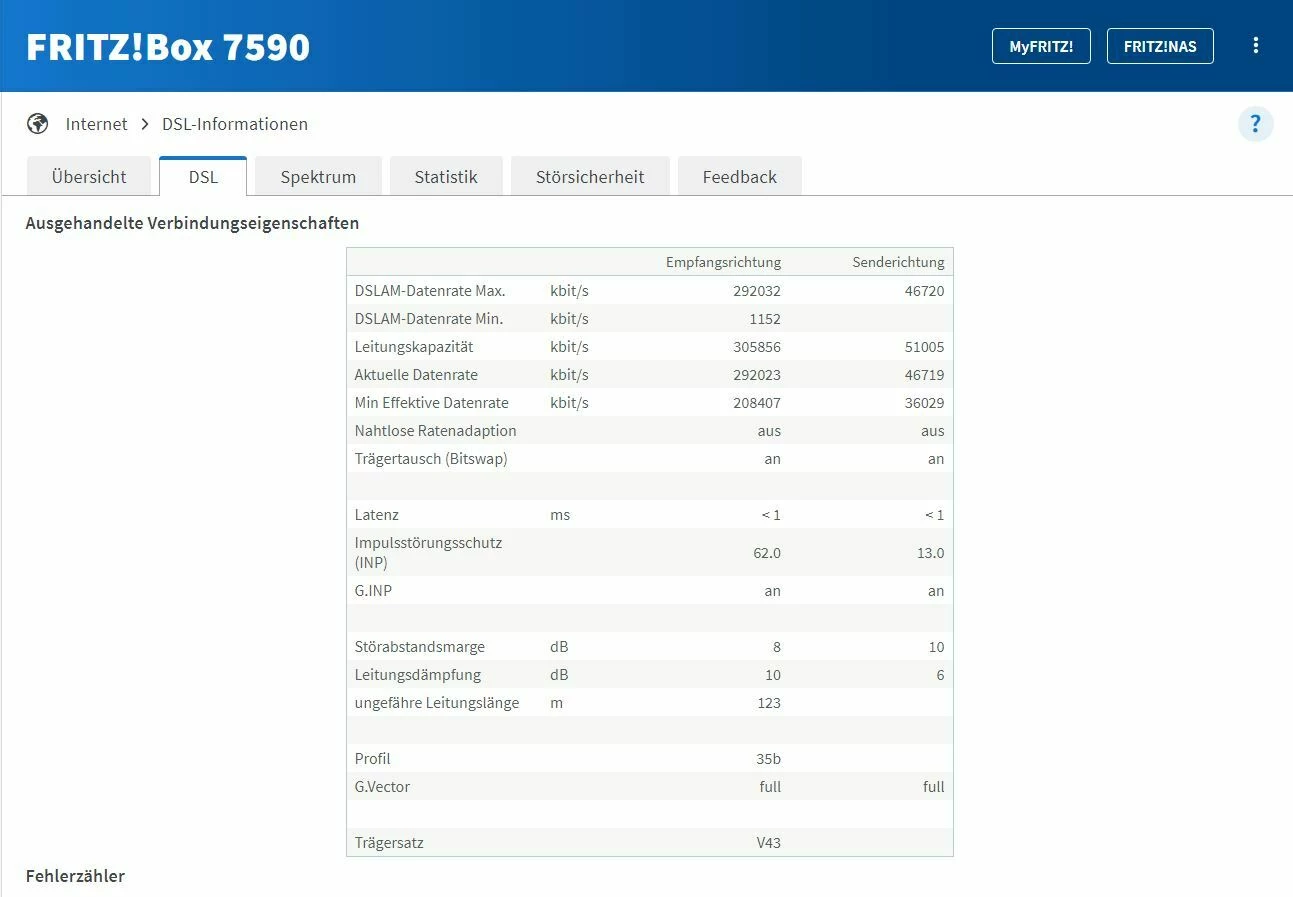
Task: Click the Profil row label
Action: pyautogui.click(x=373, y=759)
